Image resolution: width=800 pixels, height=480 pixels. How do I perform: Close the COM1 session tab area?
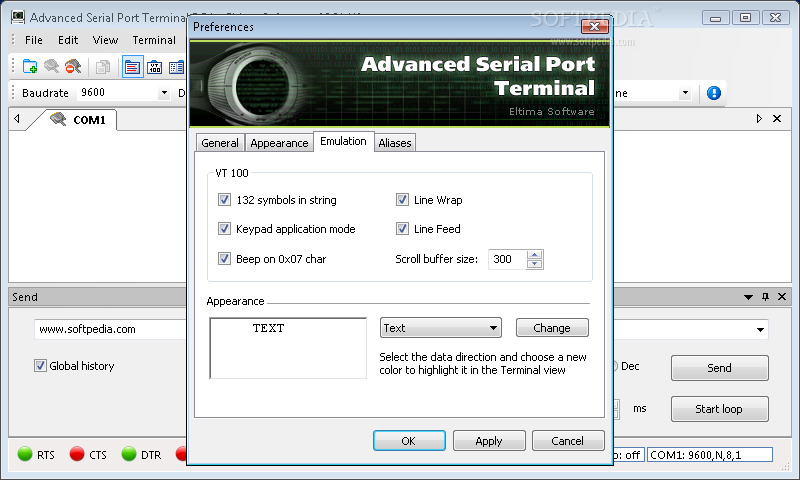(x=777, y=118)
